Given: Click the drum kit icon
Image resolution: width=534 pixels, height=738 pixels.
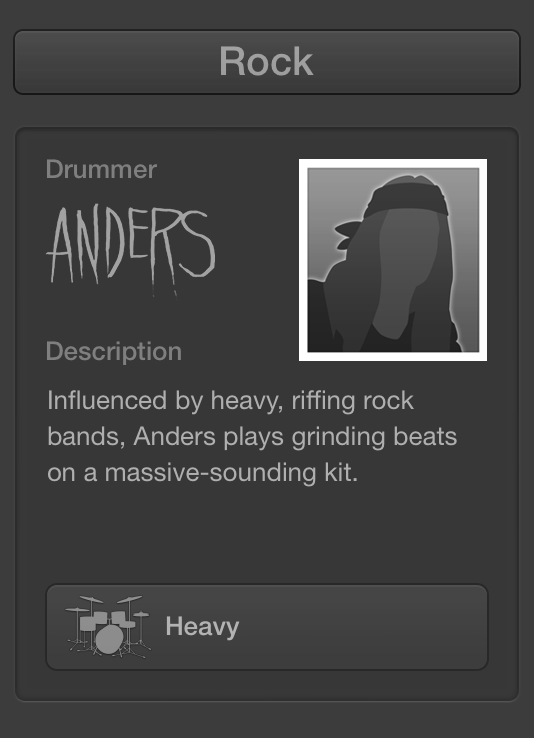Looking at the screenshot, I should click(x=109, y=626).
